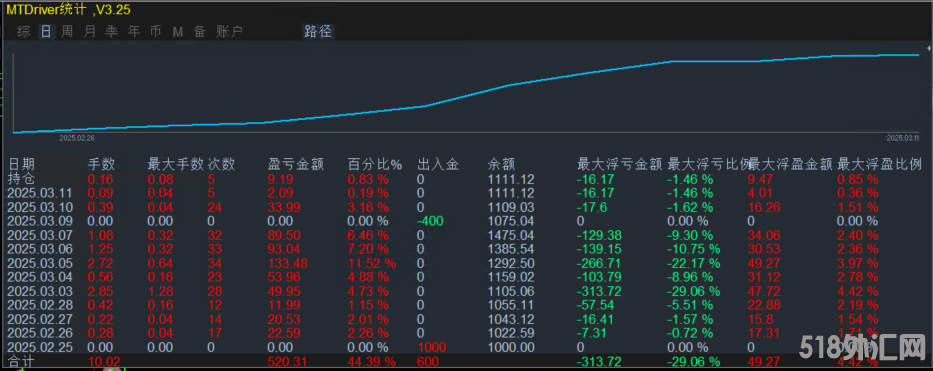This screenshot has width=933, height=371.
Task: Select the 2025.03.04 date row
Action: (x=39, y=277)
